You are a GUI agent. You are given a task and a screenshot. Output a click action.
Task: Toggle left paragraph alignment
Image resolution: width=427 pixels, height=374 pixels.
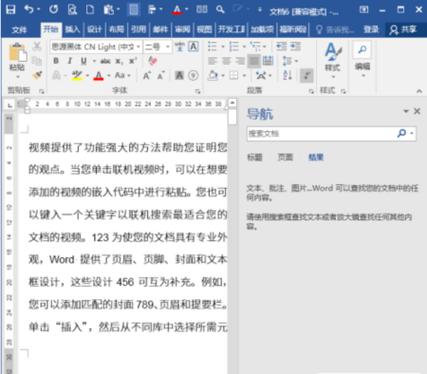213,61
